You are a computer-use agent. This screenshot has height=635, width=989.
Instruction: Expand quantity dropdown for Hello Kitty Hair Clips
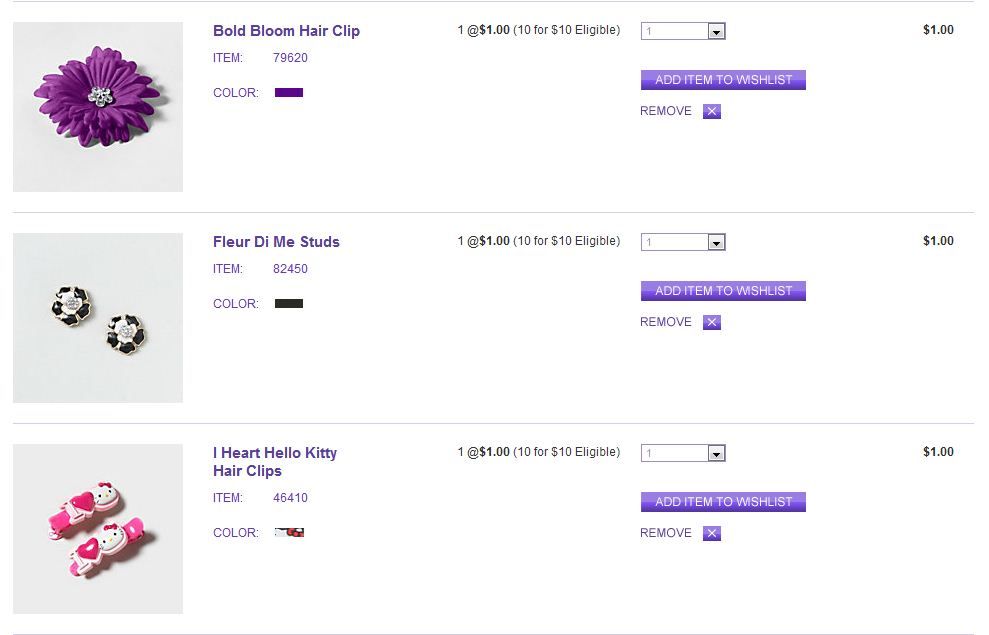(x=716, y=453)
